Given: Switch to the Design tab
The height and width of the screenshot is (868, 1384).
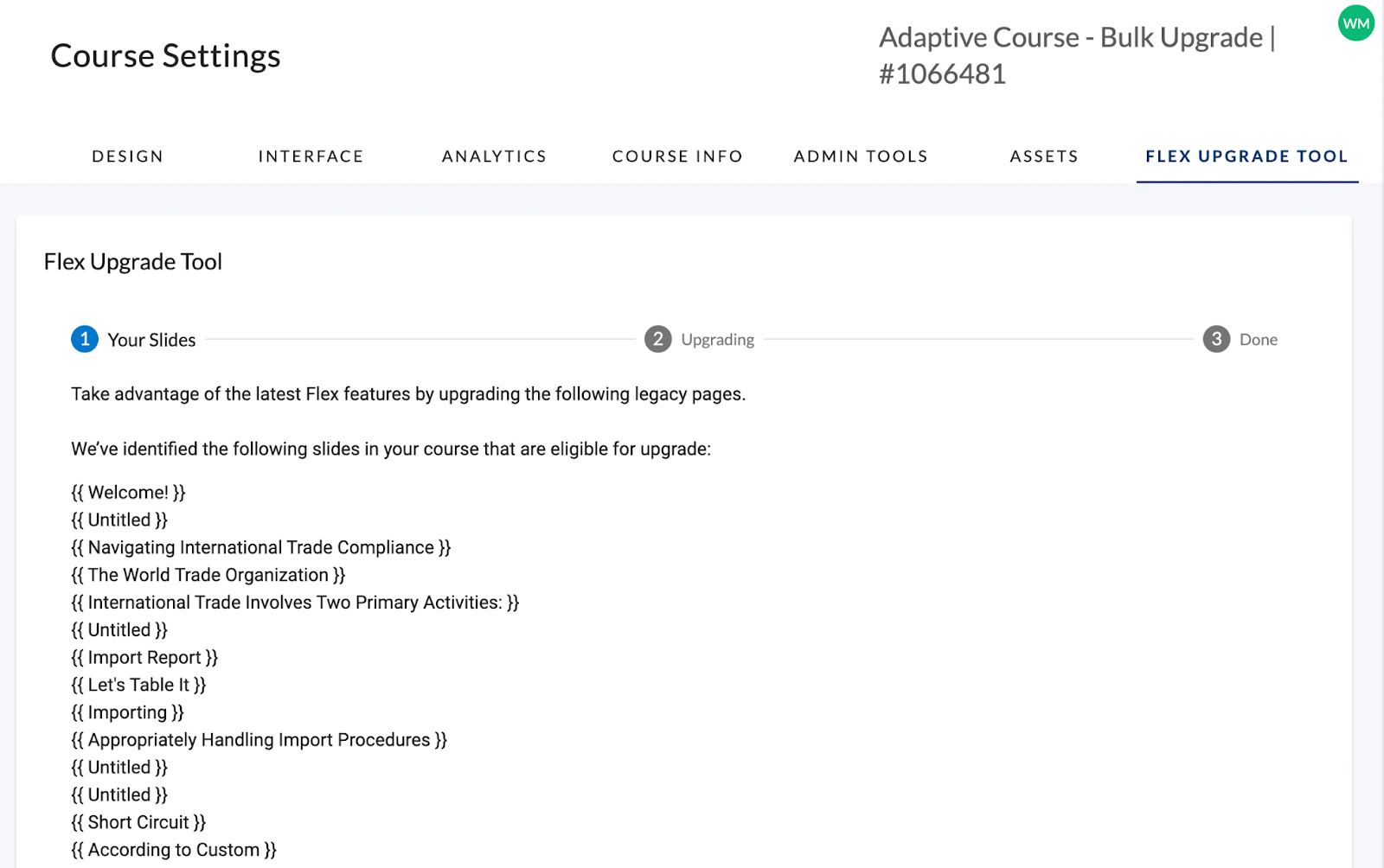Looking at the screenshot, I should pyautogui.click(x=128, y=156).
